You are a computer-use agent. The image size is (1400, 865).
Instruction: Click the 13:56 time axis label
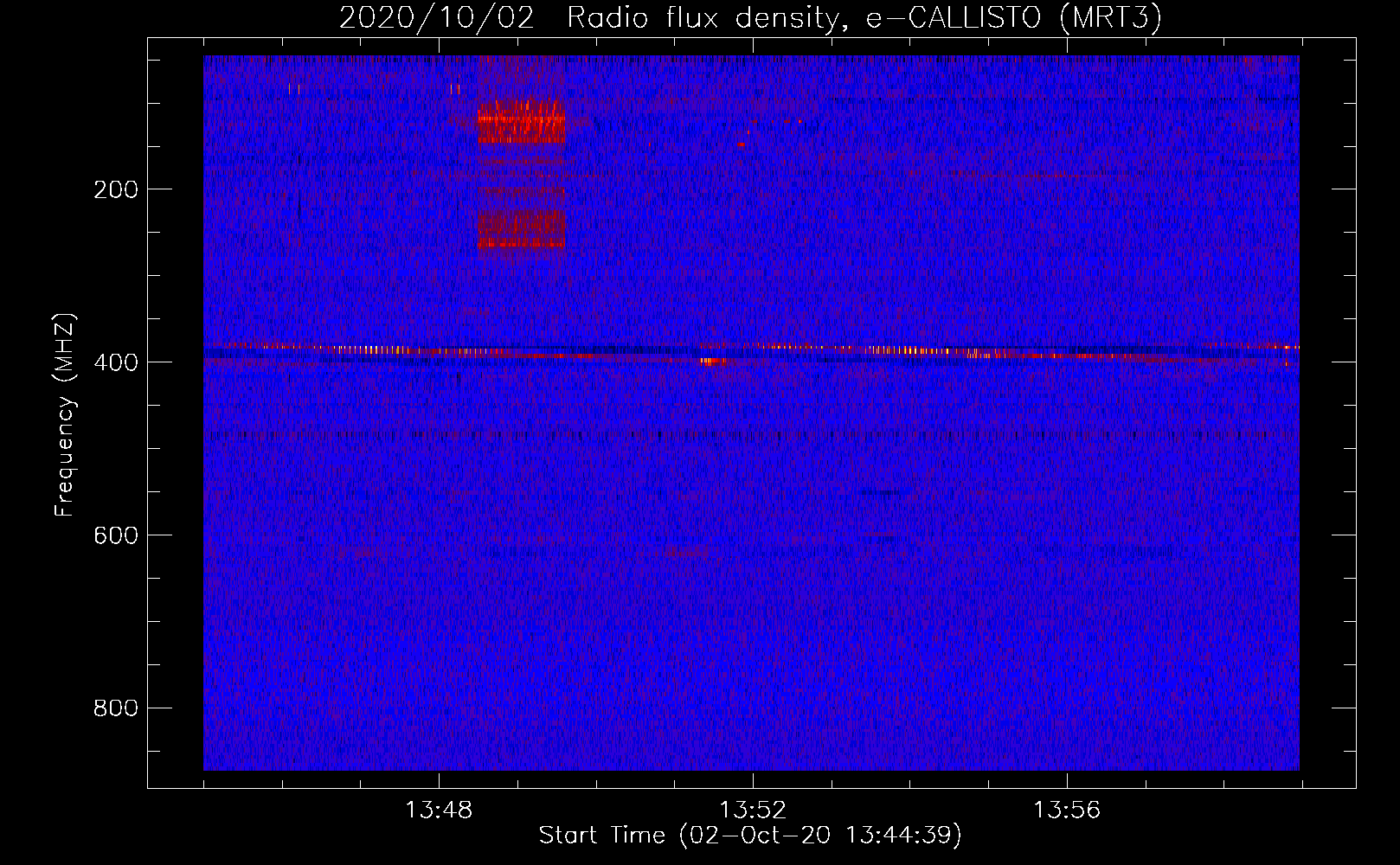coord(1067,810)
